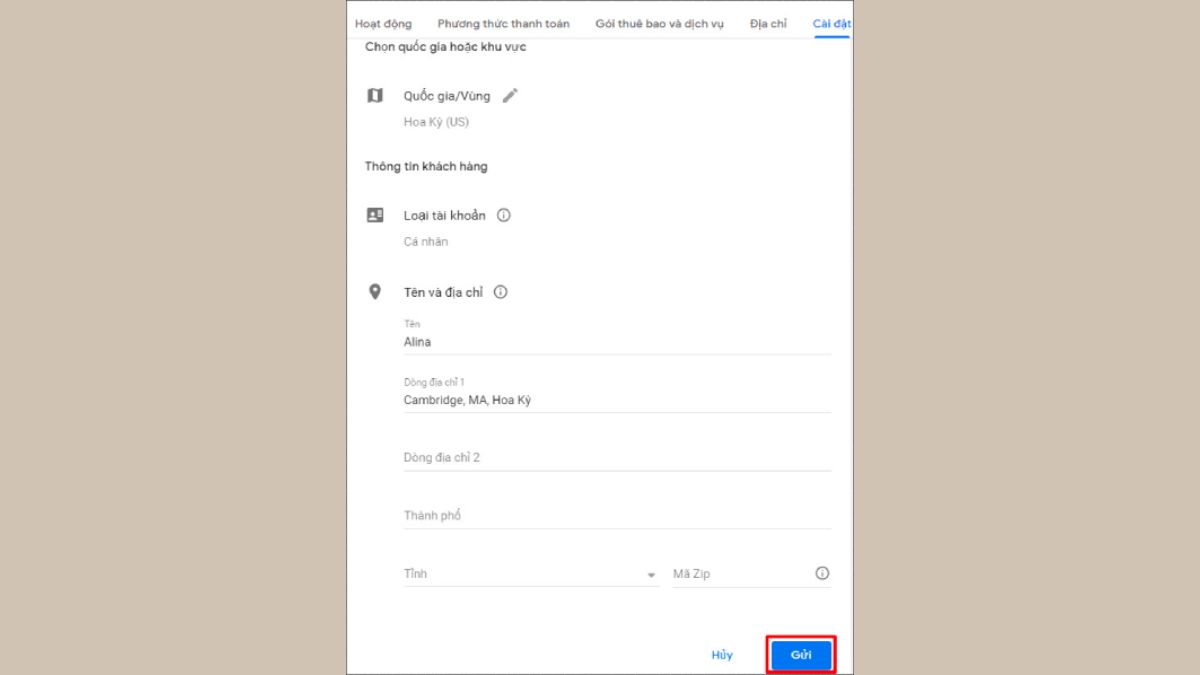Image resolution: width=1200 pixels, height=675 pixels.
Task: Click the empty Dòng địa chỉ 2 field
Action: 616,458
